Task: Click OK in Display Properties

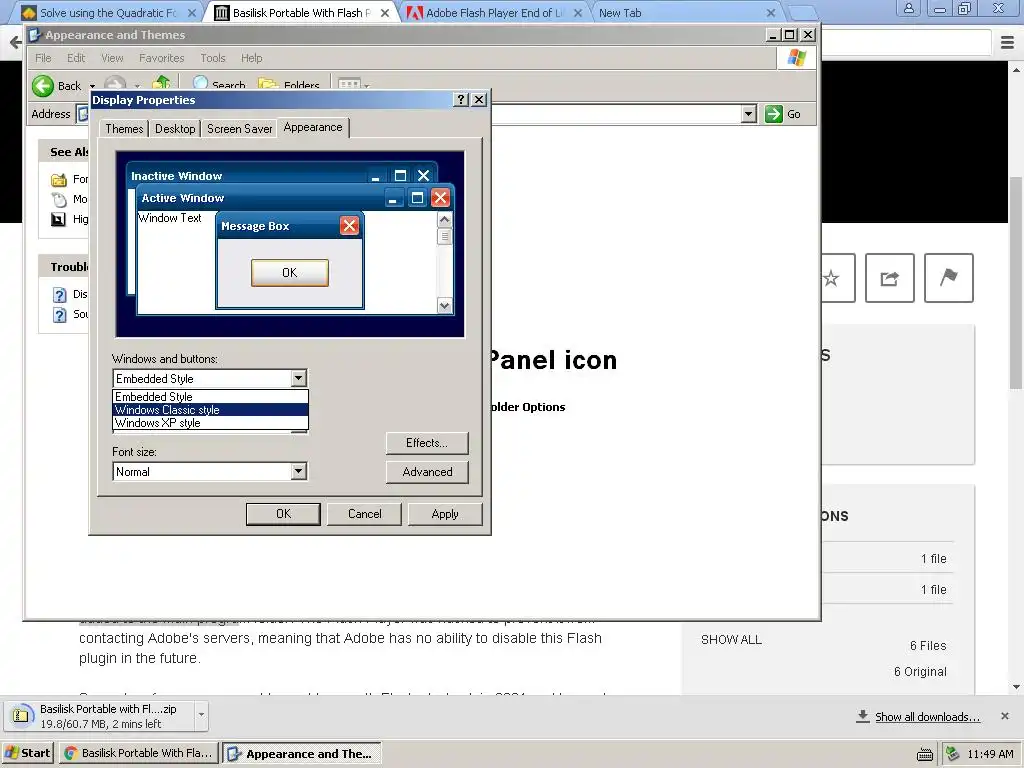Action: coord(283,514)
